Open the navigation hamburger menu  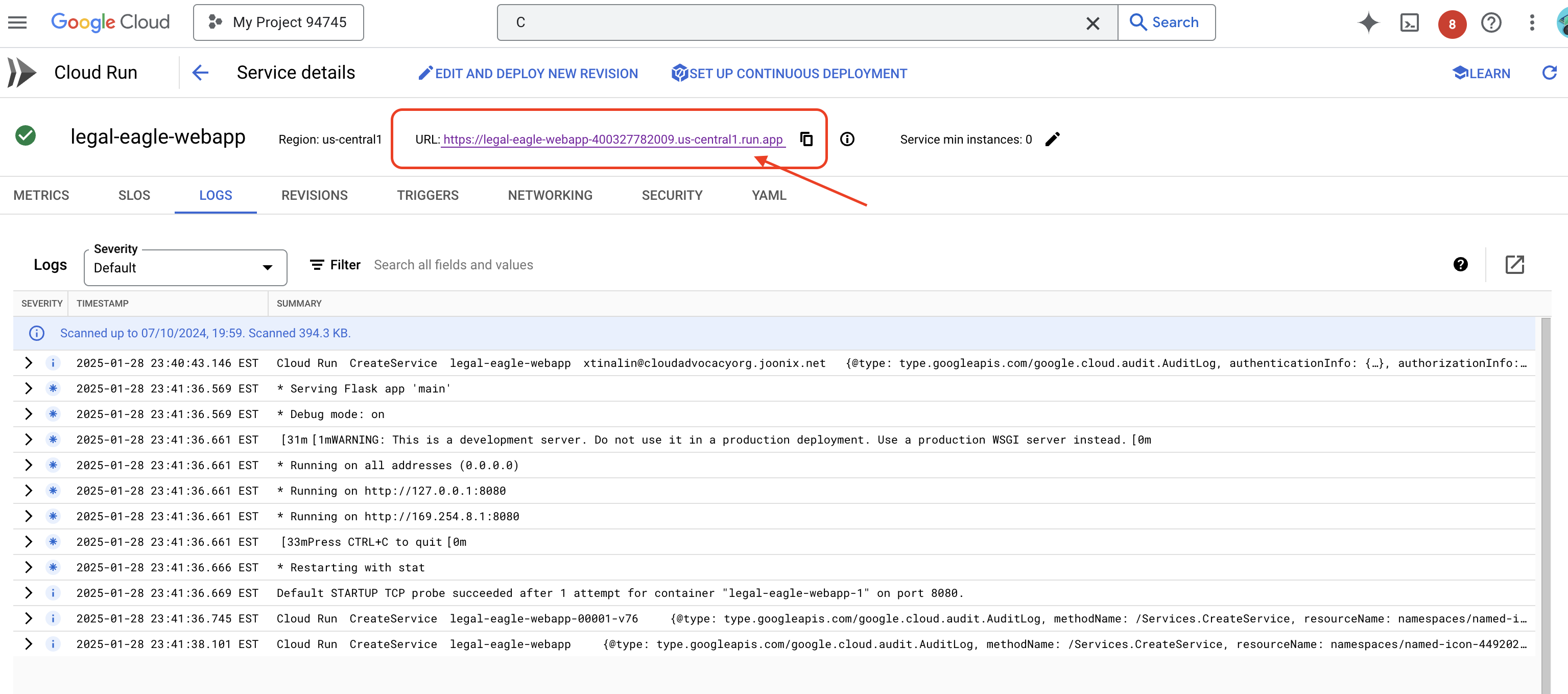pyautogui.click(x=16, y=22)
